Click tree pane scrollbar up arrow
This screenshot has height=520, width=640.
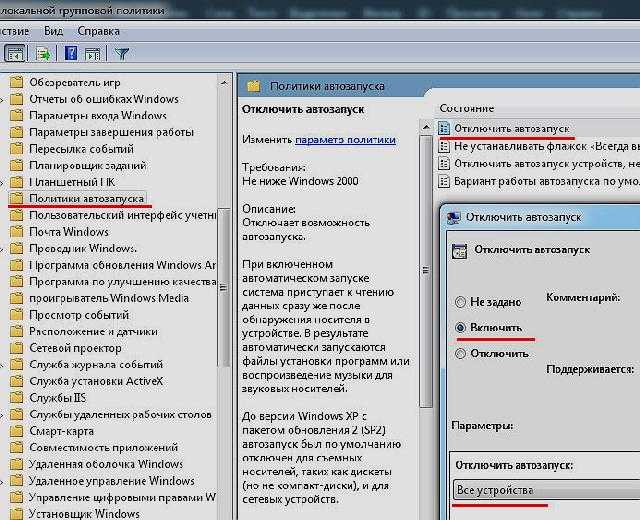(x=224, y=83)
